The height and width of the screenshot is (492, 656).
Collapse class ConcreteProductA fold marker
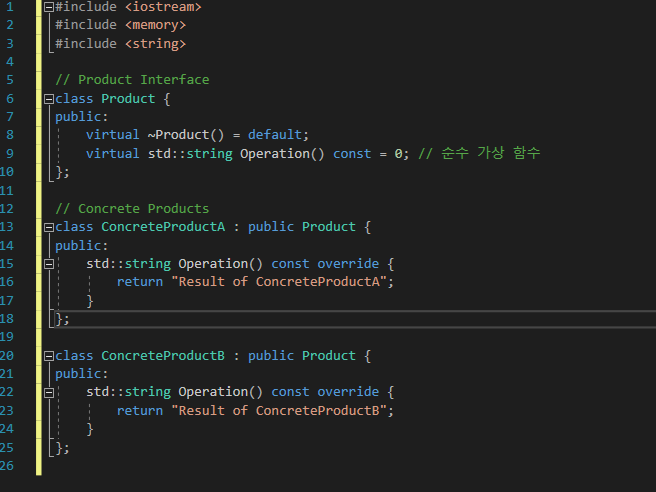point(49,227)
